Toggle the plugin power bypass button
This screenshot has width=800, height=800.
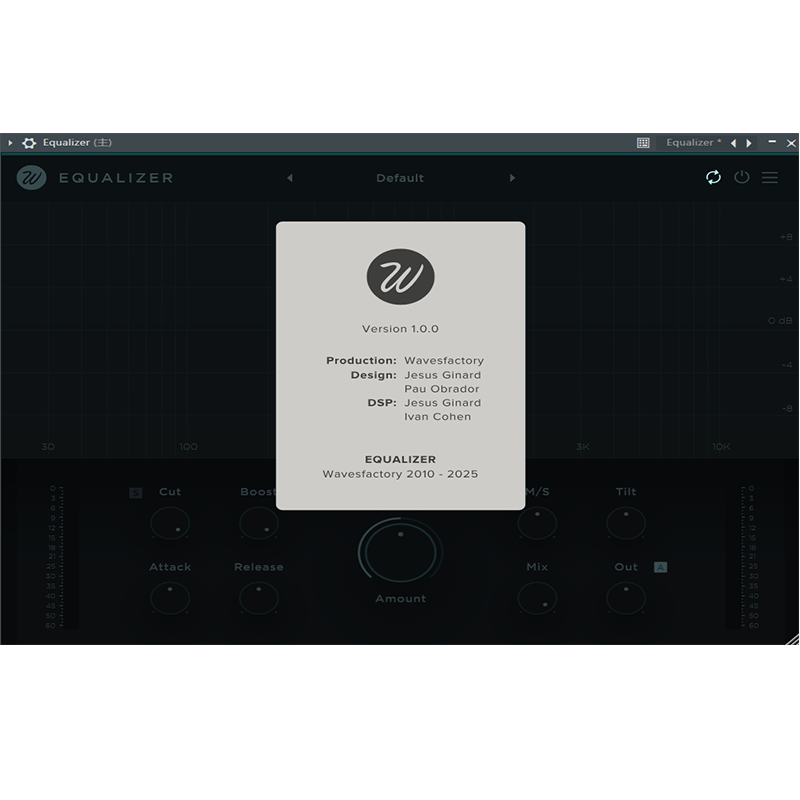click(x=741, y=177)
